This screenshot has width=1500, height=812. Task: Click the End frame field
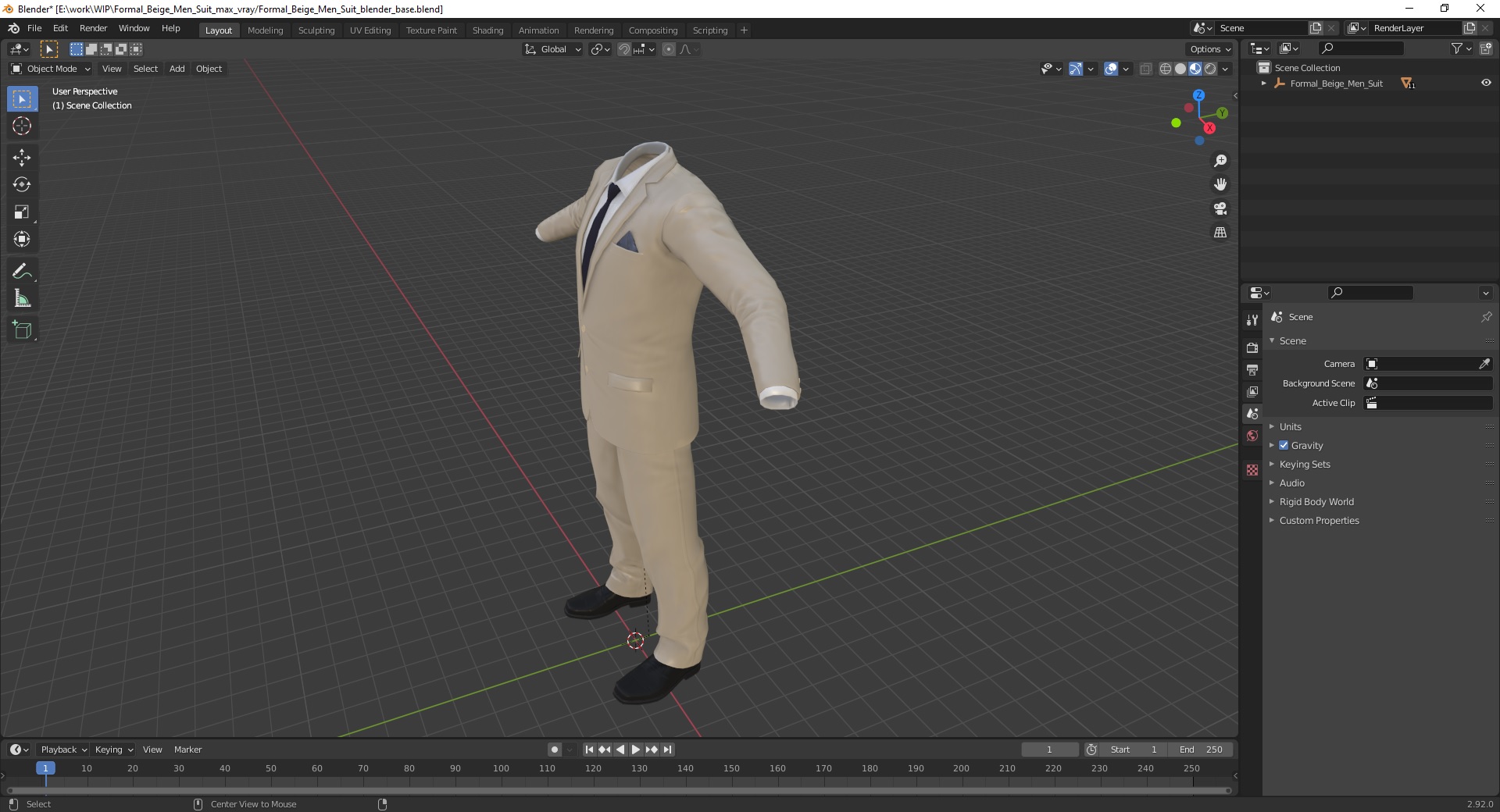1202,750
